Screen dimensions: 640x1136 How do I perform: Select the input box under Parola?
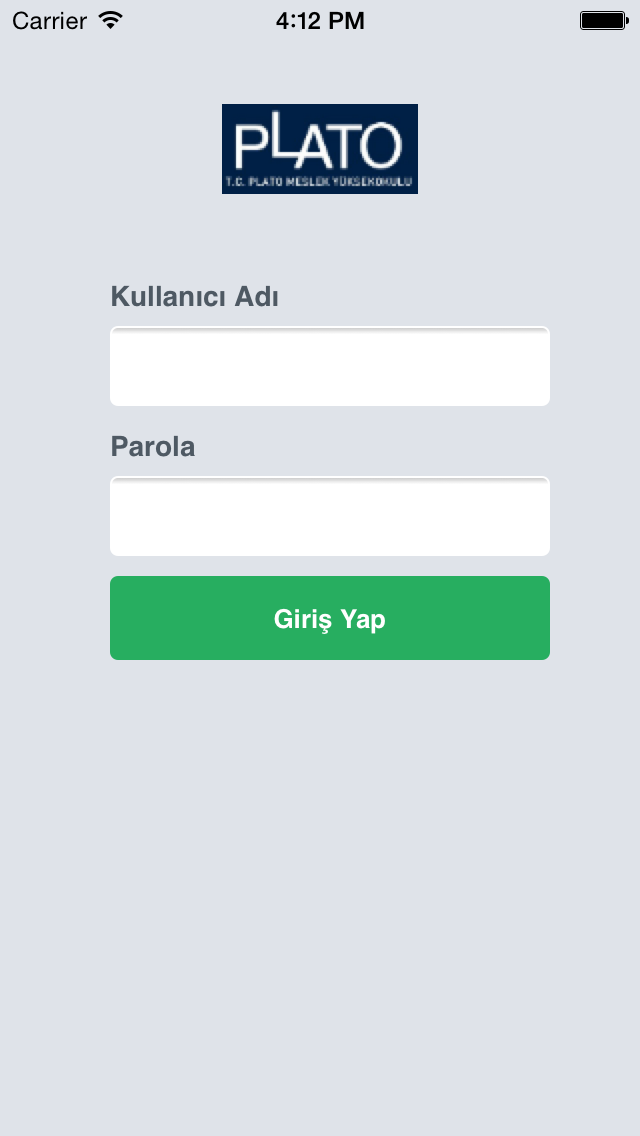[330, 516]
